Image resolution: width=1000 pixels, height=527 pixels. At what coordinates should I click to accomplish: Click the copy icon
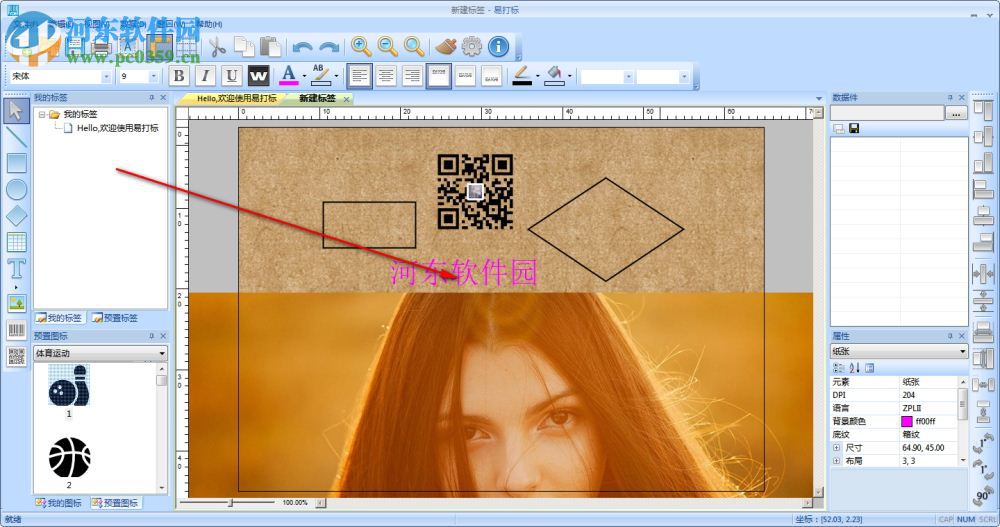coord(244,47)
